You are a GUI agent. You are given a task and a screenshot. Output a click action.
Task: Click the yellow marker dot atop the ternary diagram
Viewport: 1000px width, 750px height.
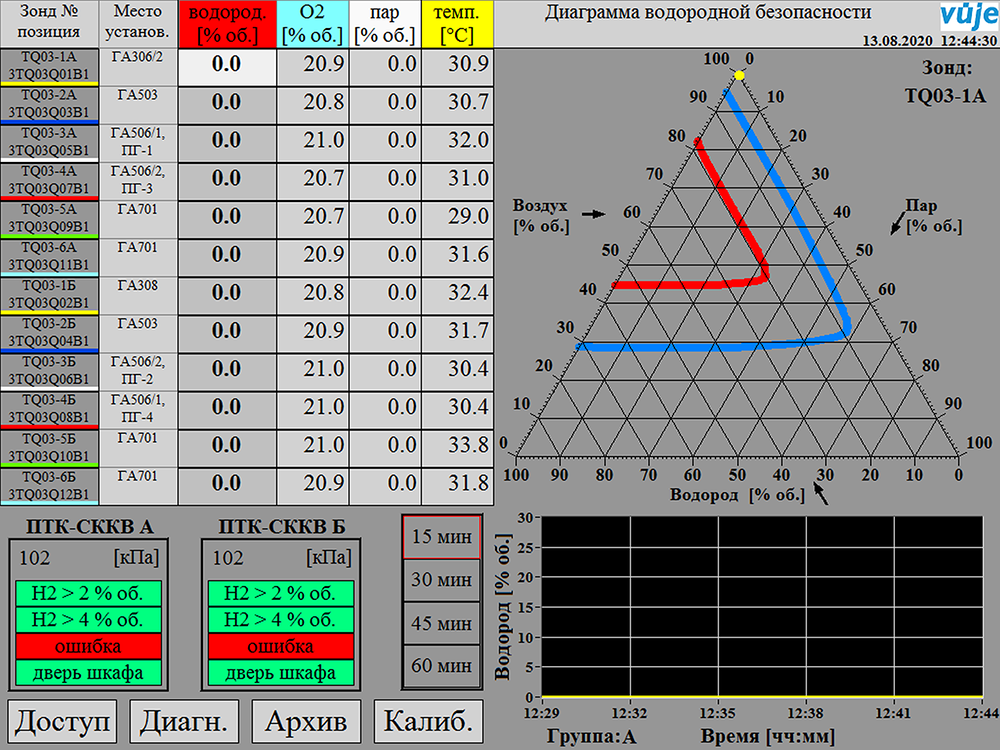click(739, 75)
